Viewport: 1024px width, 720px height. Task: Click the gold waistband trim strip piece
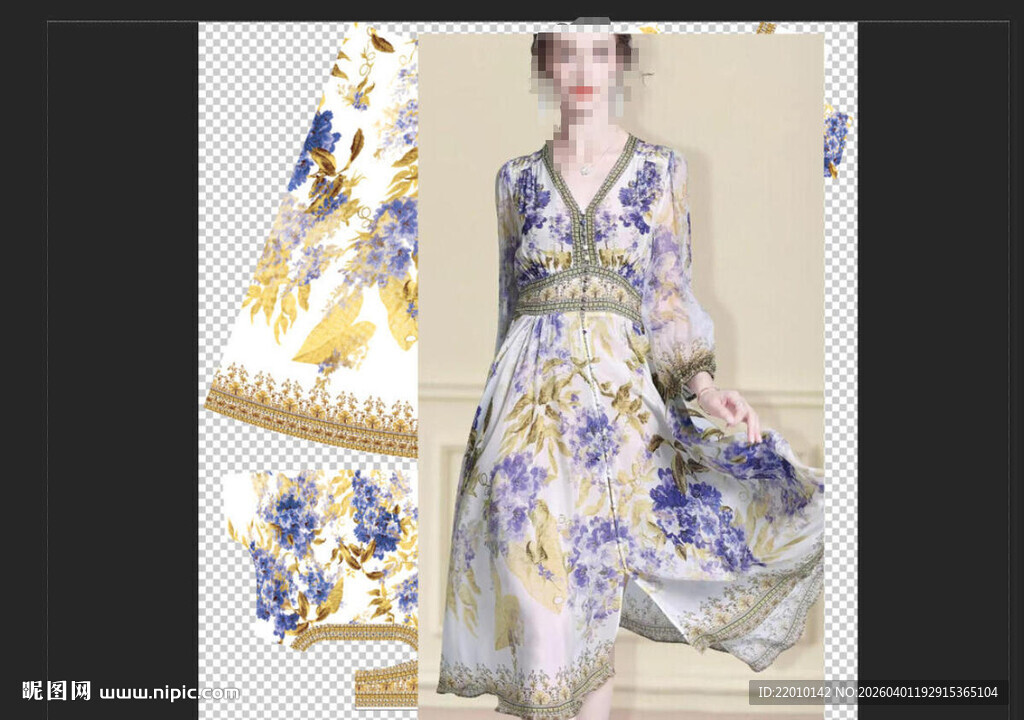(x=387, y=685)
